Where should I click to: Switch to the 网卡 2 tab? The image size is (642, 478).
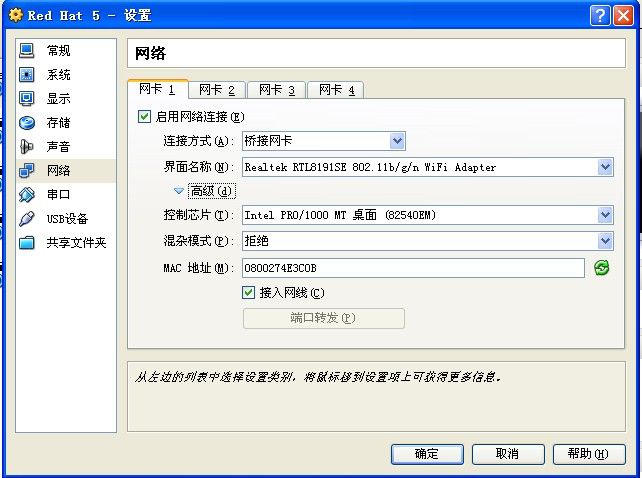217,90
